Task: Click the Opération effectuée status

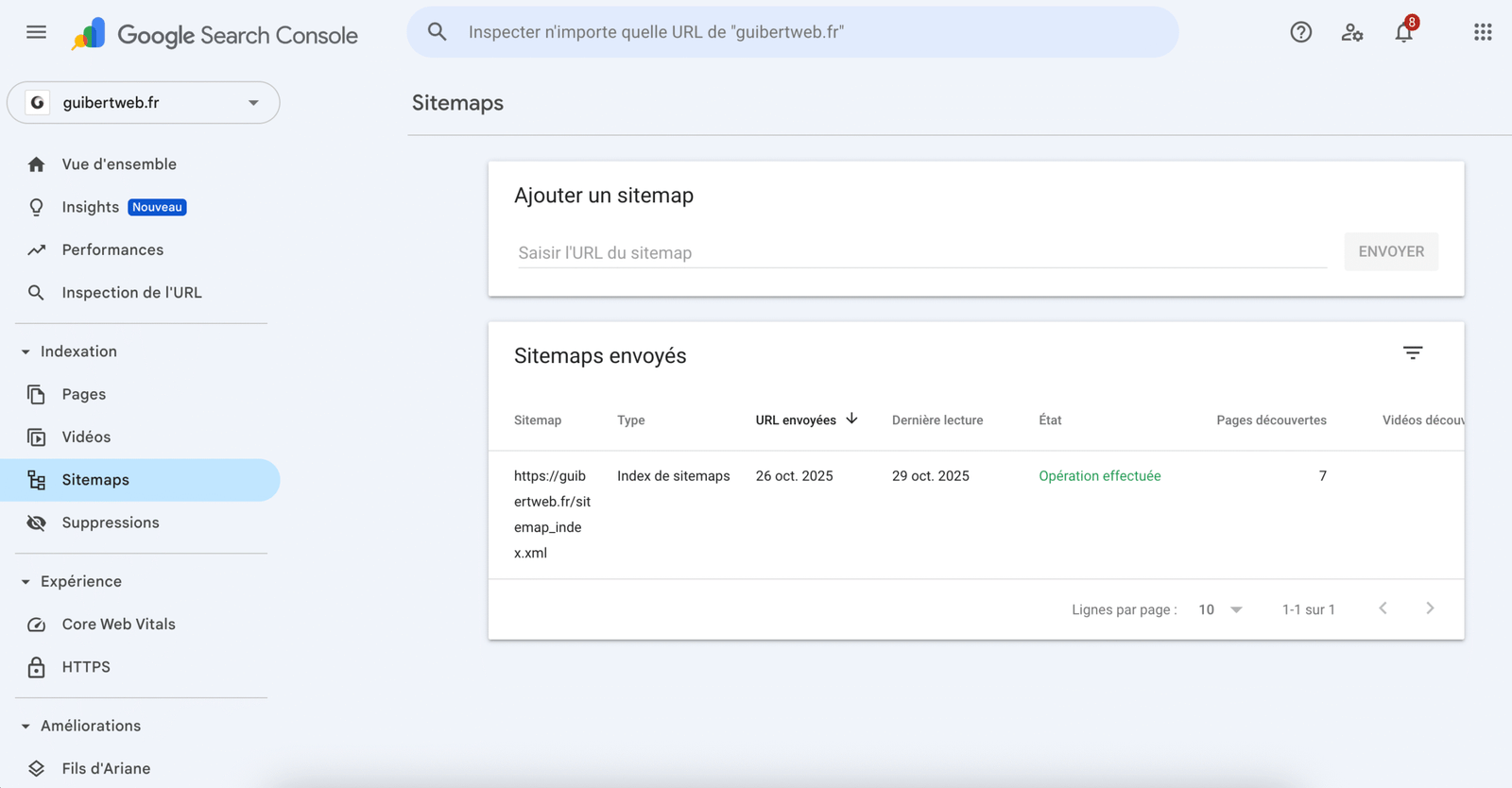Action: (x=1100, y=476)
